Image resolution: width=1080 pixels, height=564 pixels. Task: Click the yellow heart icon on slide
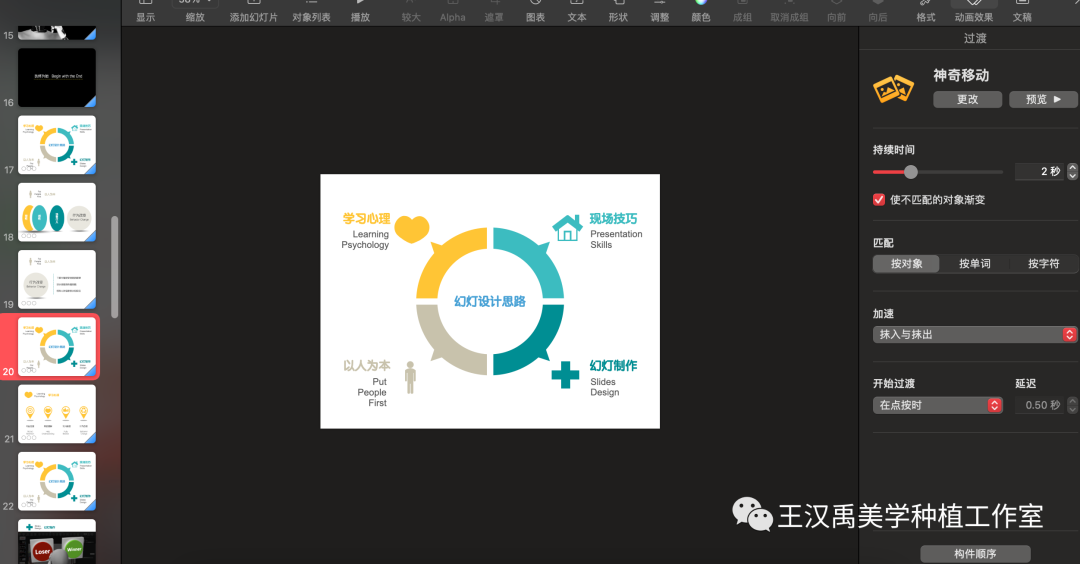tap(412, 229)
